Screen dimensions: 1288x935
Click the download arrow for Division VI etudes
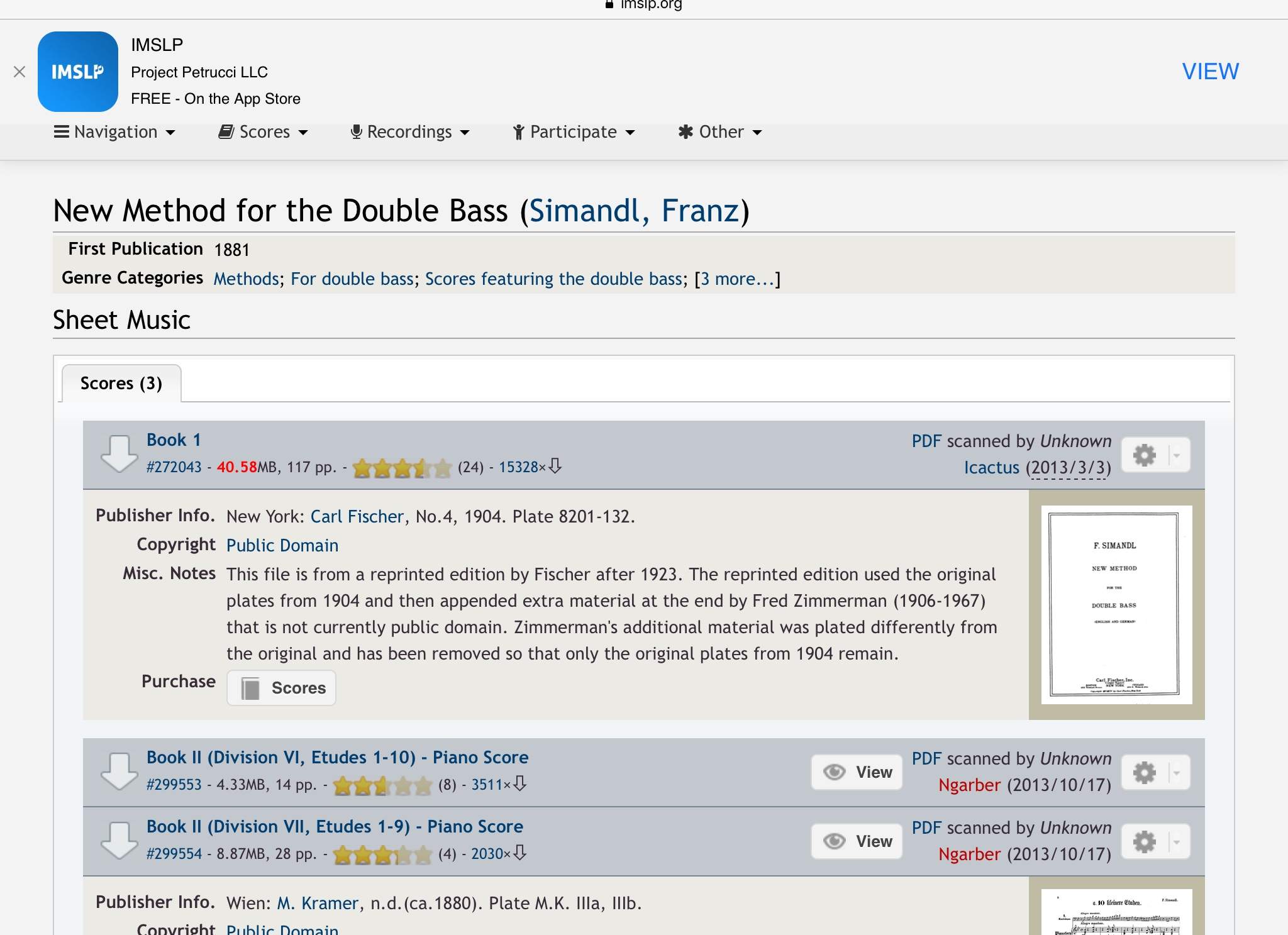[119, 771]
